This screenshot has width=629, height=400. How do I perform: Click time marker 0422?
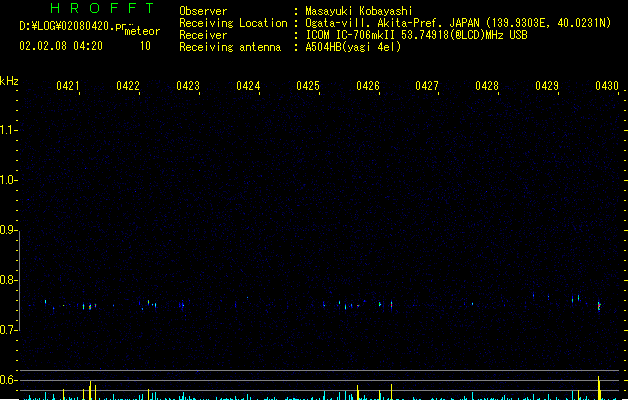[128, 86]
